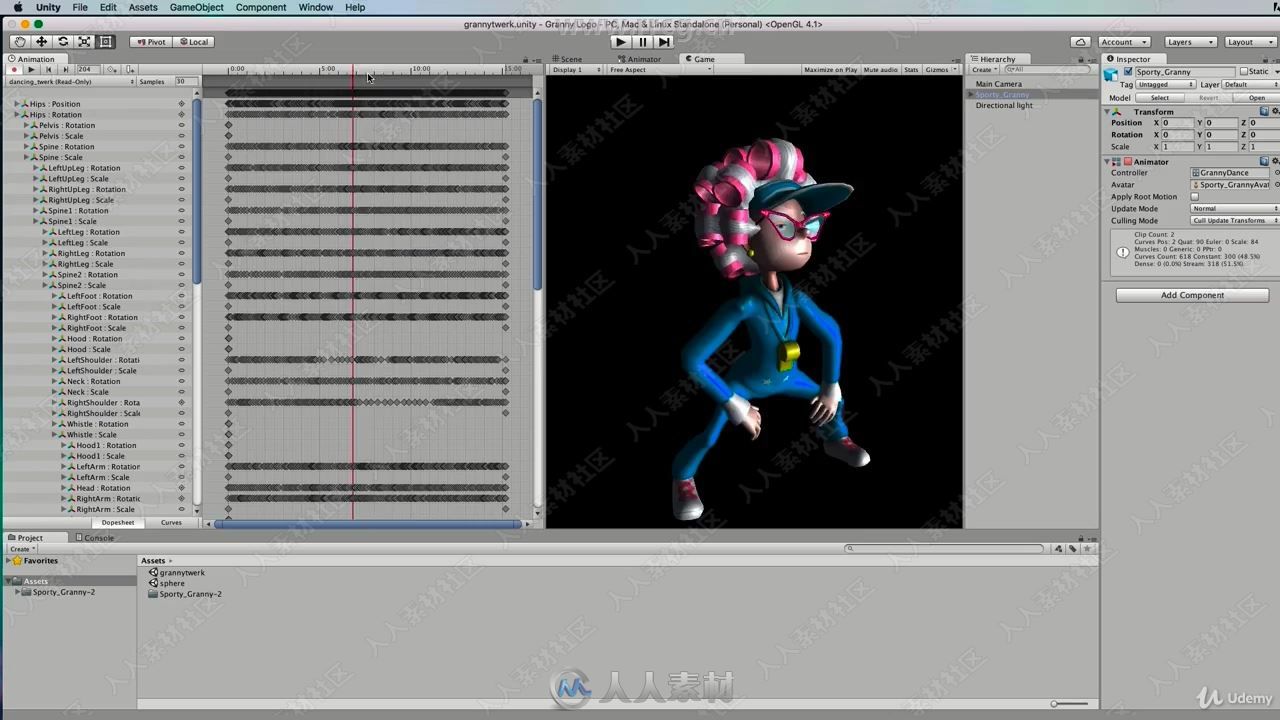Open the Tag Untagged dropdown
This screenshot has height=720, width=1280.
tap(1165, 84)
